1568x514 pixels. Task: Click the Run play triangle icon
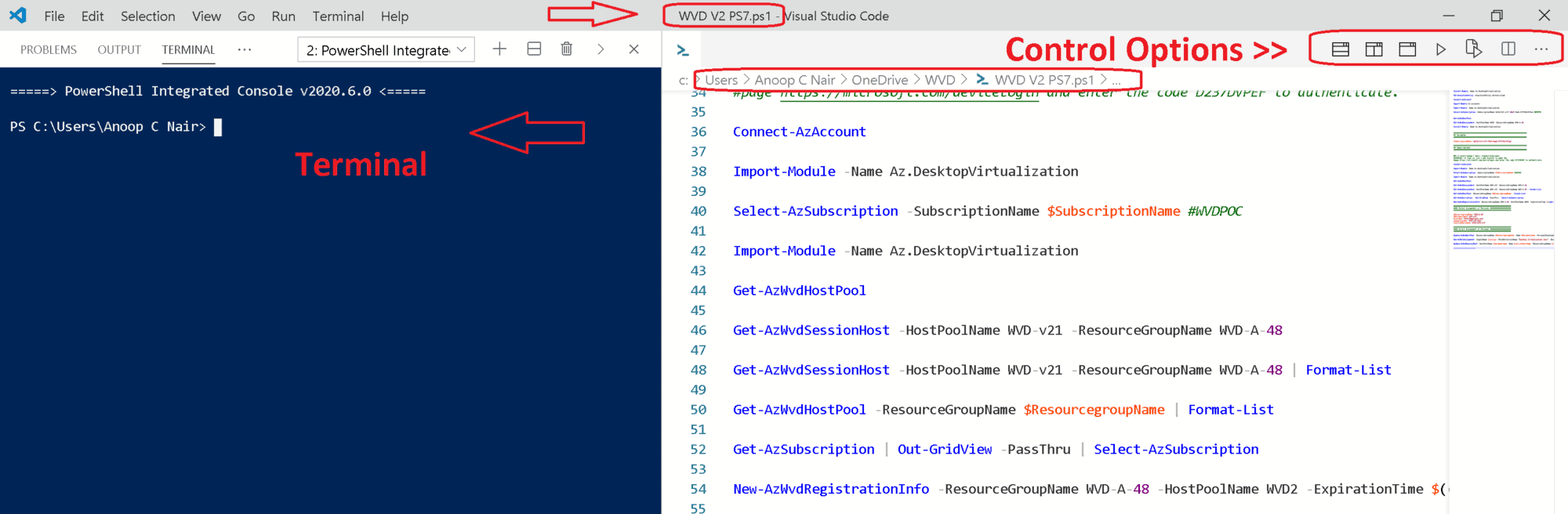1440,49
